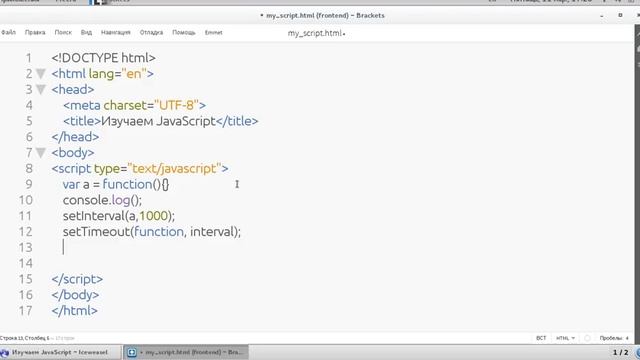640x360 pixels.
Task: Collapse the html tag fold on line 2
Action: tap(40, 74)
